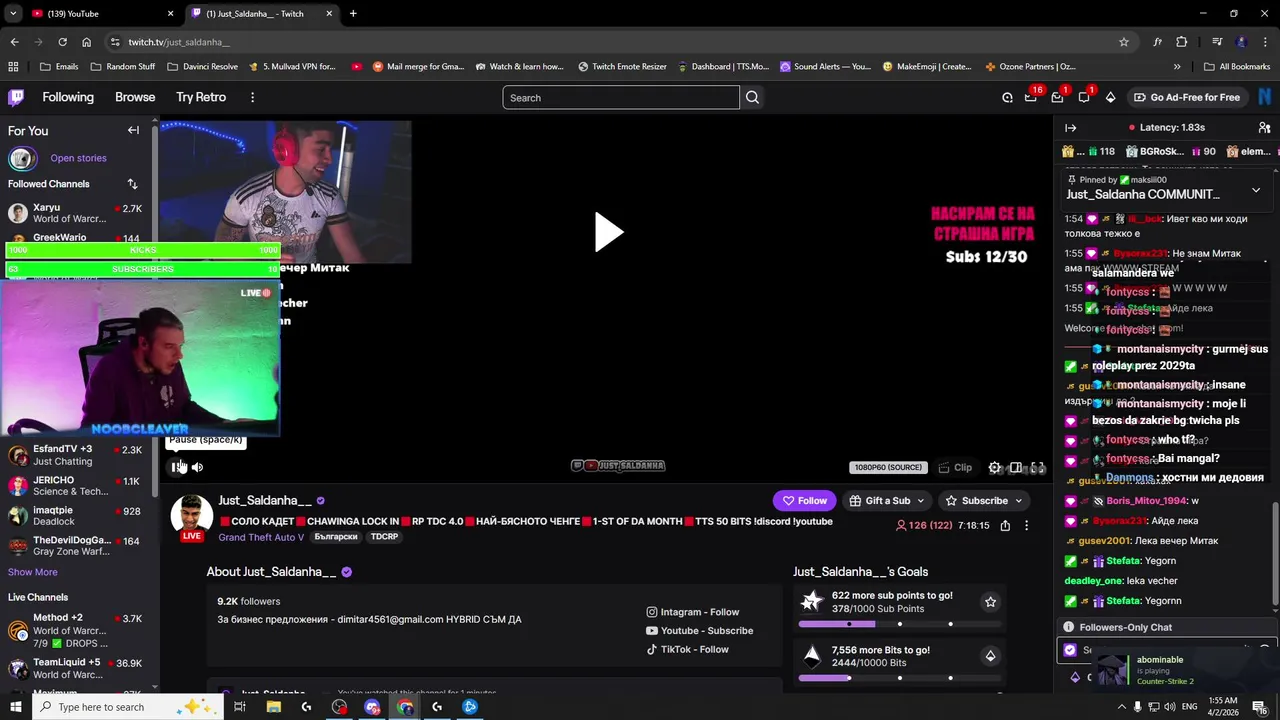Open a new browser tab
1280x720 pixels.
[353, 14]
